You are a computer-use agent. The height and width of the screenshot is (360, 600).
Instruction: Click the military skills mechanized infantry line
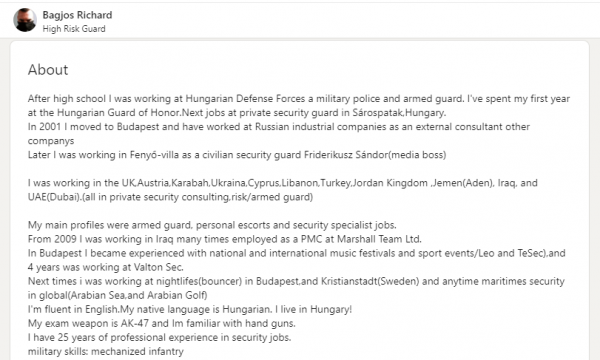pos(106,351)
